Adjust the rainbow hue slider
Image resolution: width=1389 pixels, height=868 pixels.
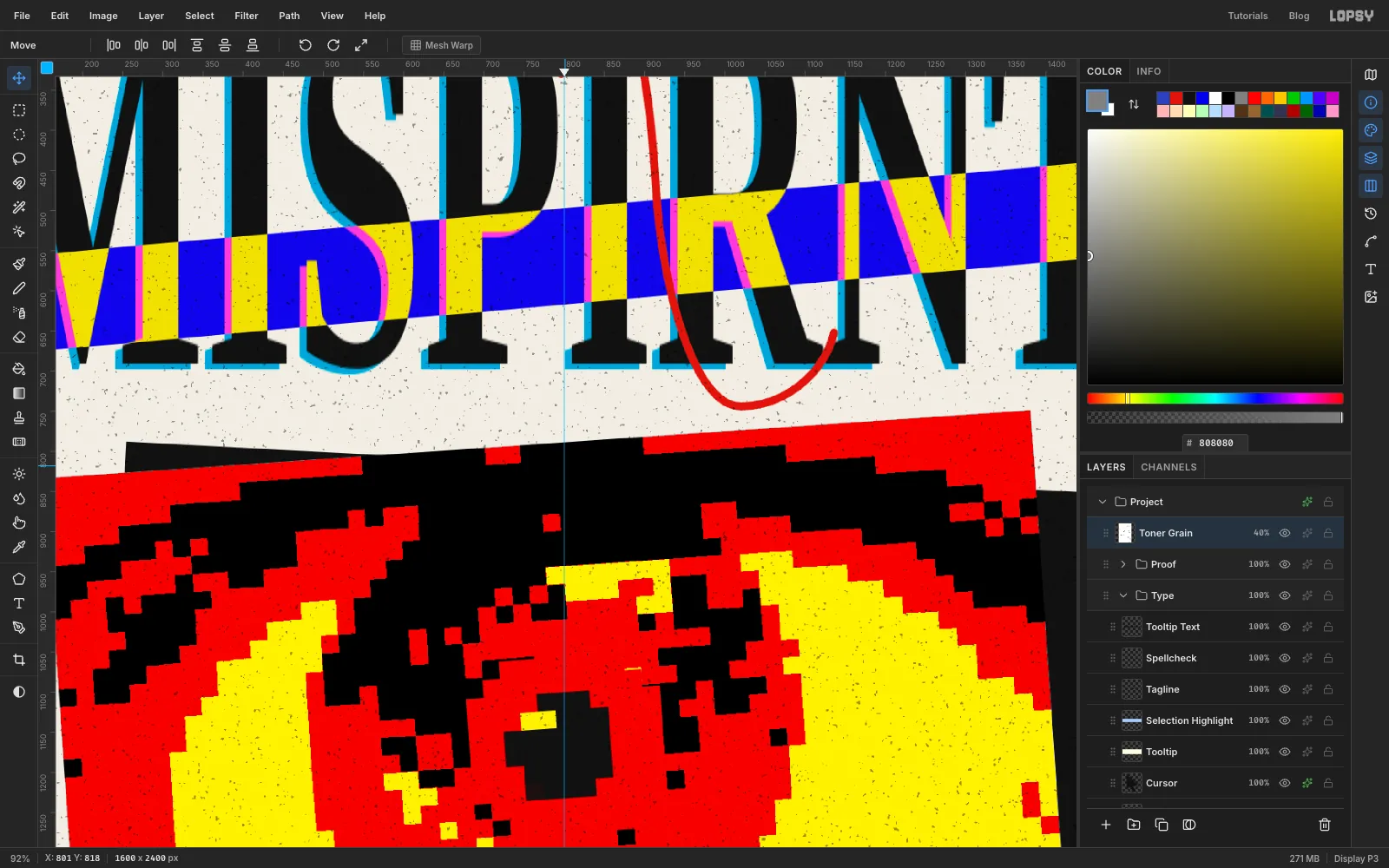tap(1215, 398)
